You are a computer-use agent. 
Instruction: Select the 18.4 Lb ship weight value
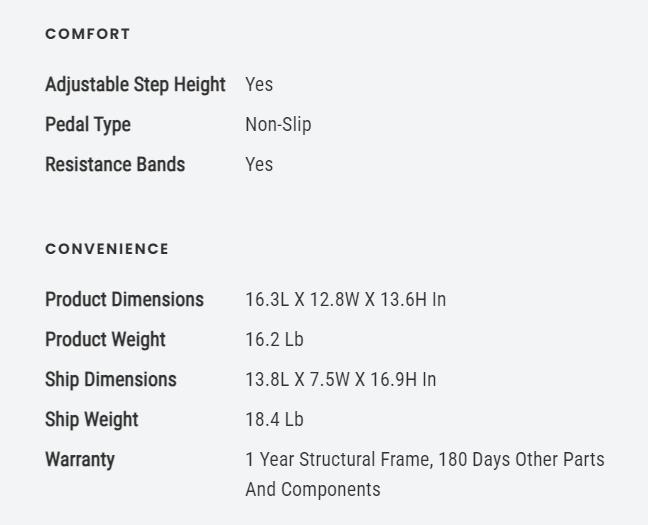(x=274, y=420)
